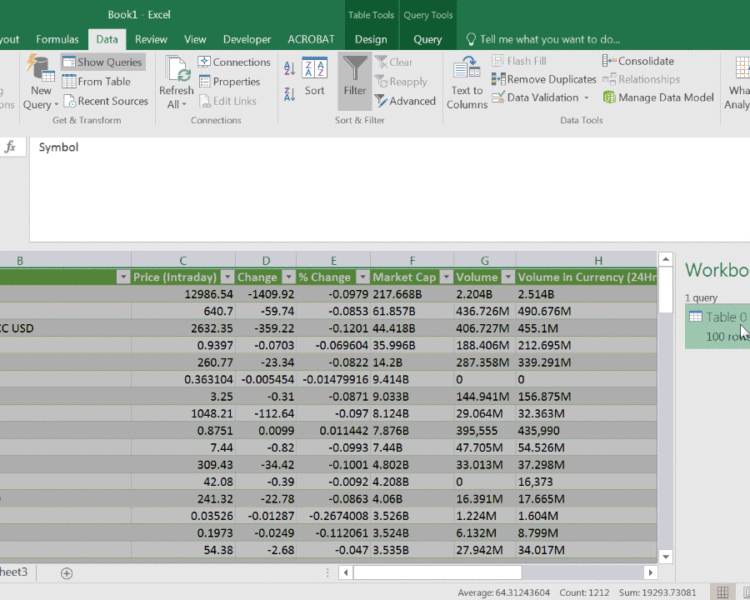This screenshot has width=750, height=600.
Task: Click the Sort A to Z icon
Action: pos(289,68)
